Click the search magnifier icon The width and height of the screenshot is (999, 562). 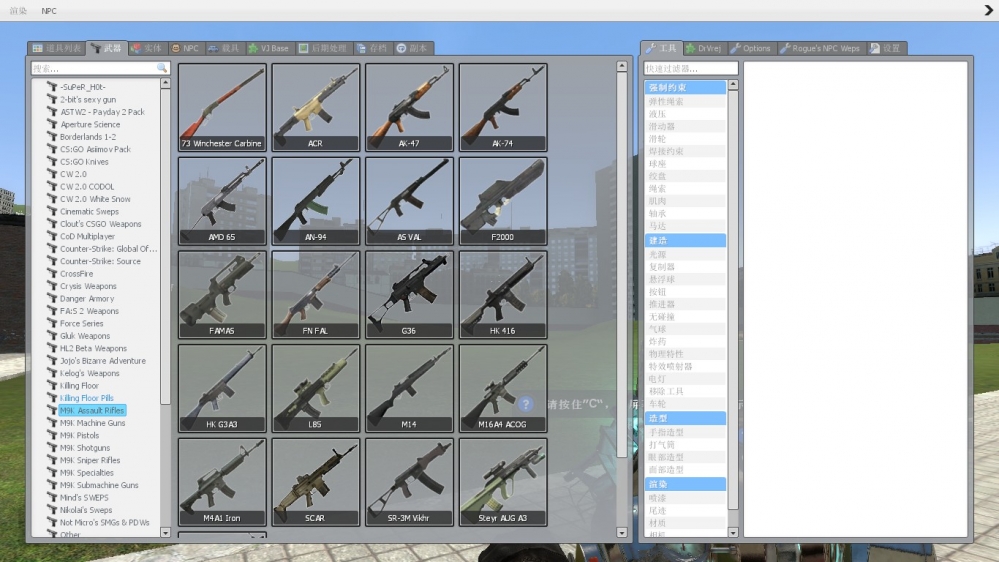pos(162,68)
